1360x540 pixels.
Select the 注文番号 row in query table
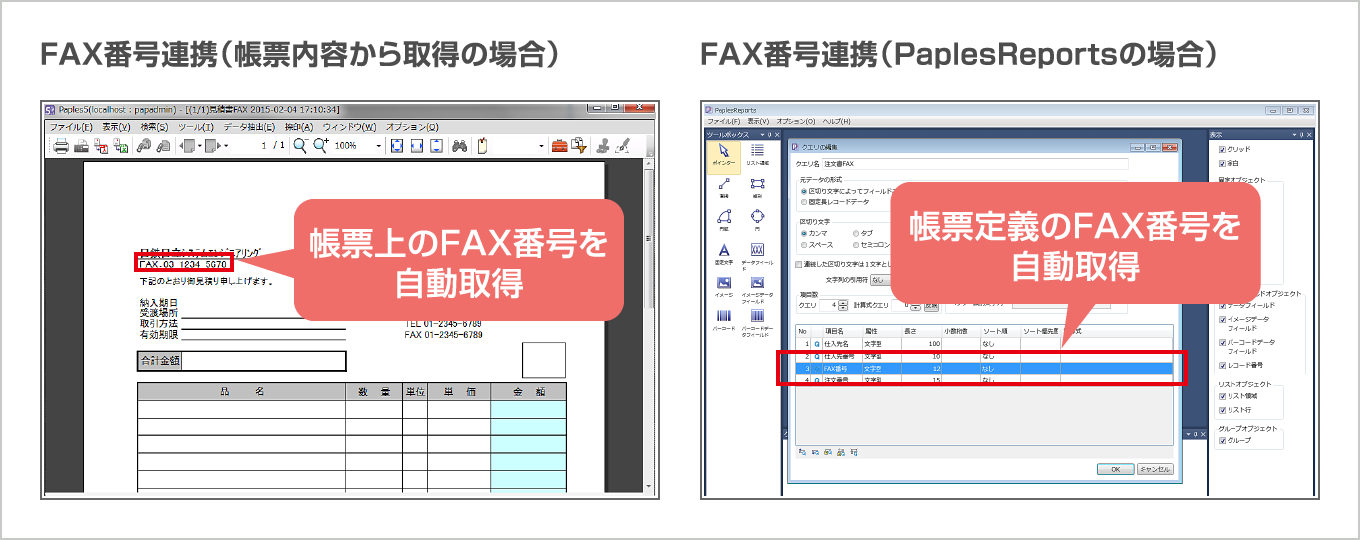[x=984, y=380]
